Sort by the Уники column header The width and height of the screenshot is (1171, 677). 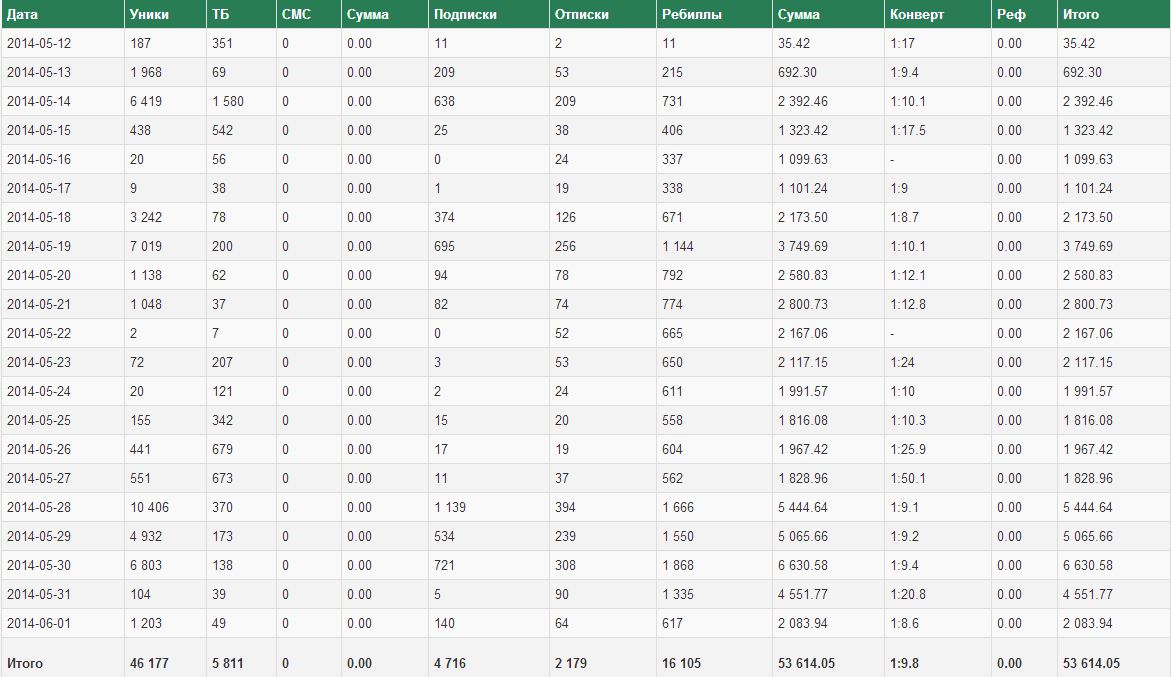149,15
